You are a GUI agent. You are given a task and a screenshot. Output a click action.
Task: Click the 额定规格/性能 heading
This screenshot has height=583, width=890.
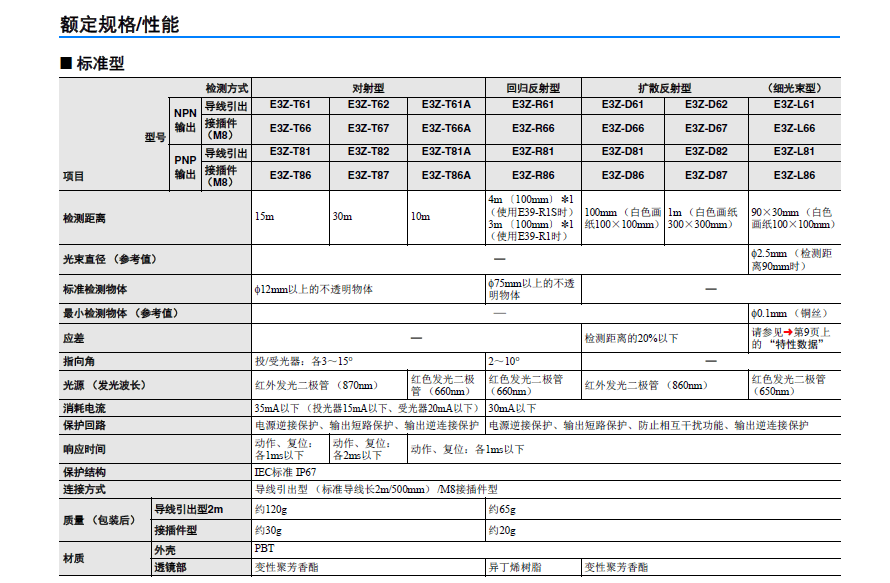point(119,24)
